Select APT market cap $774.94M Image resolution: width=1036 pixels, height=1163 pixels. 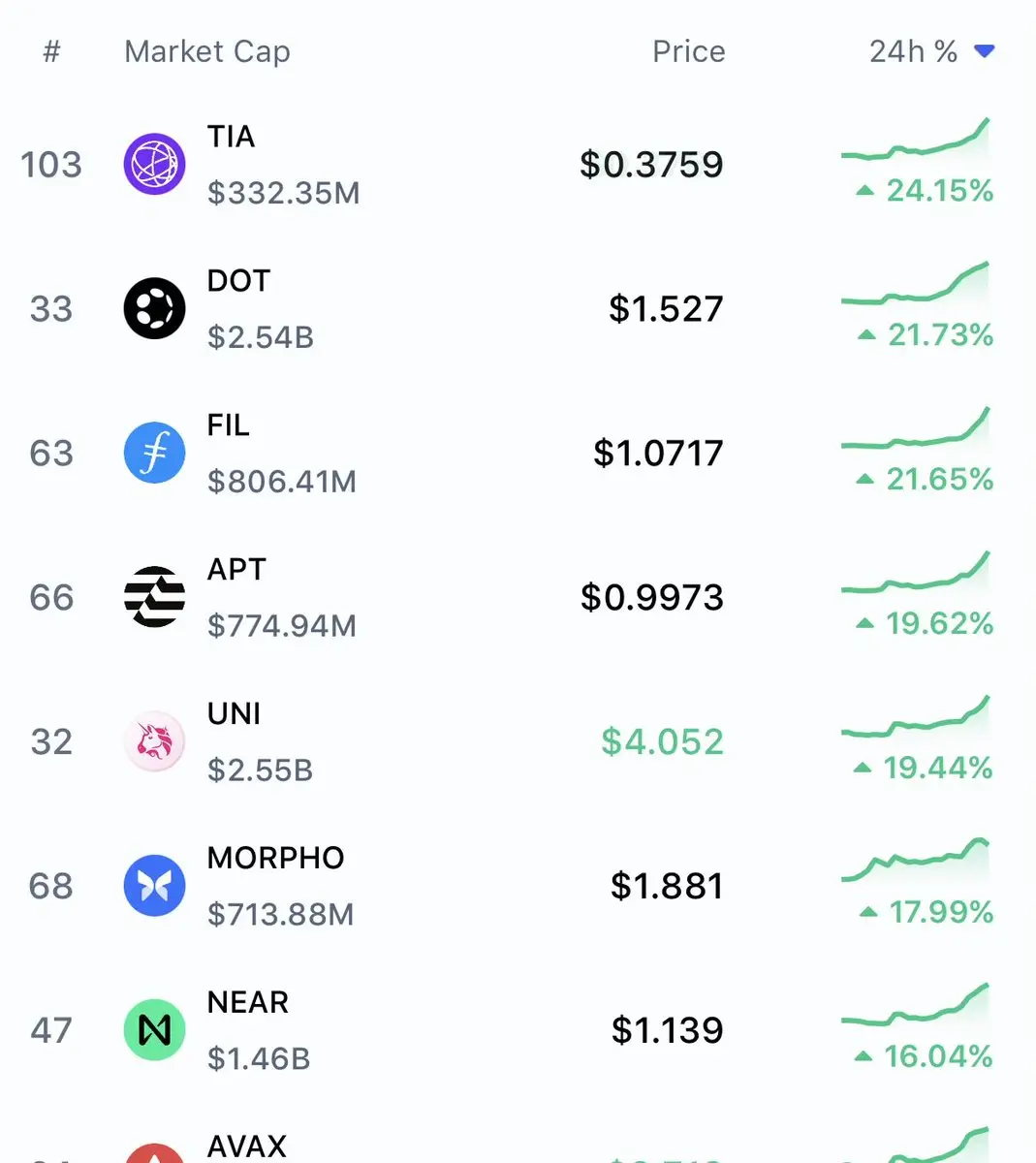click(282, 626)
